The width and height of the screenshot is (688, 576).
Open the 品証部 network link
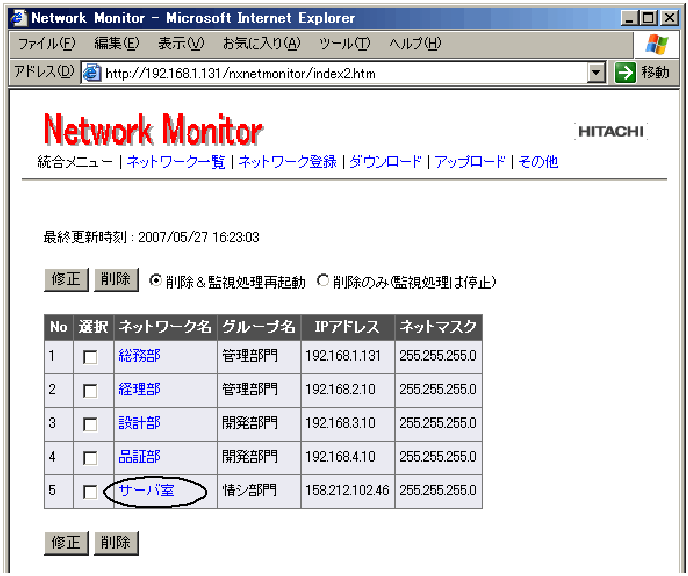(x=140, y=457)
